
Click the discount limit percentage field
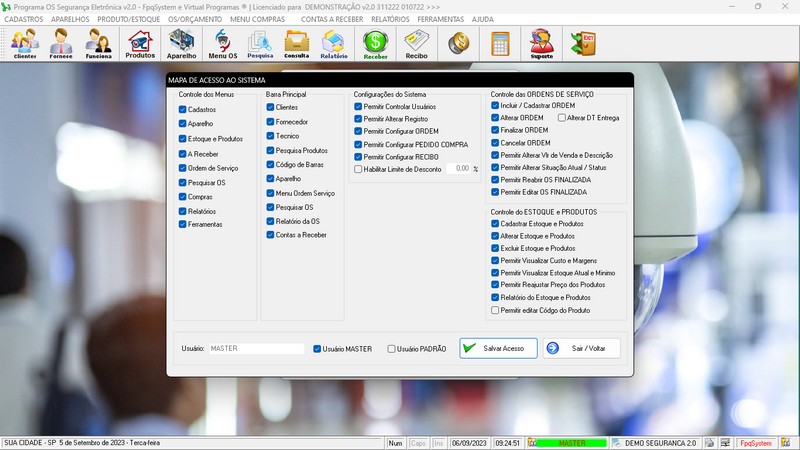click(459, 168)
